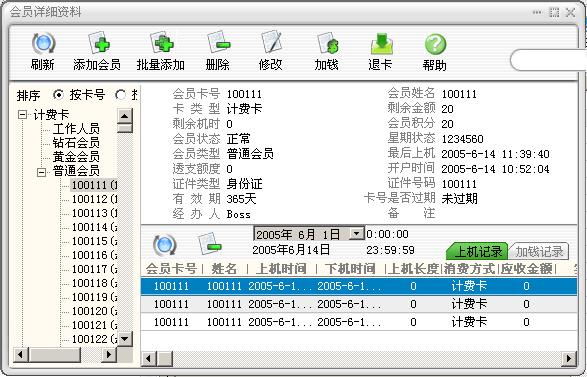Click the 下机时间 column header
The height and width of the screenshot is (377, 587).
(350, 268)
